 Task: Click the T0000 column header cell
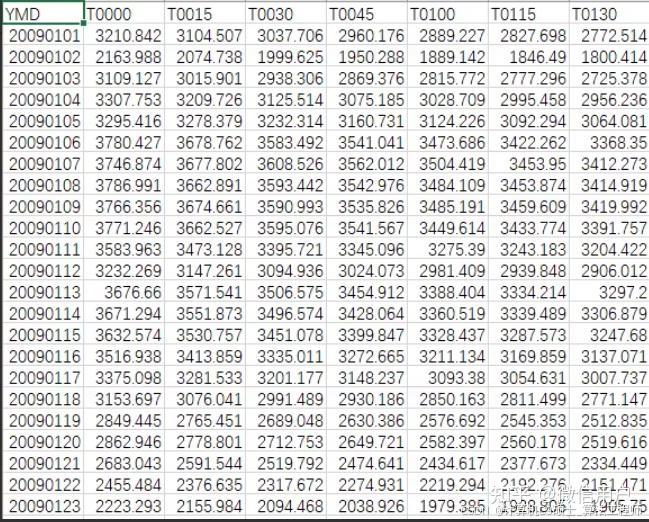click(x=124, y=14)
